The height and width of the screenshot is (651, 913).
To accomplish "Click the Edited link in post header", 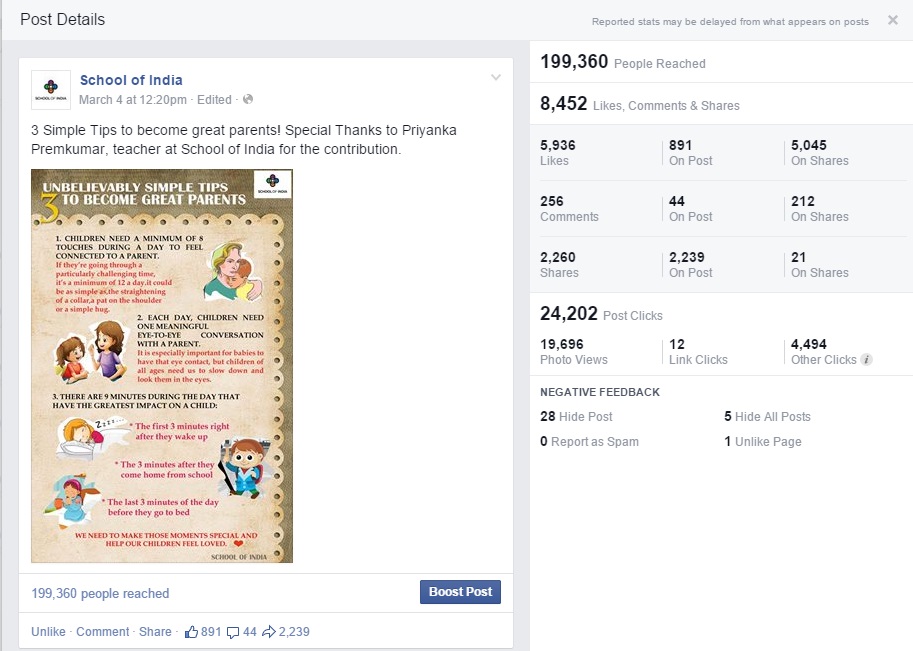I will point(214,100).
